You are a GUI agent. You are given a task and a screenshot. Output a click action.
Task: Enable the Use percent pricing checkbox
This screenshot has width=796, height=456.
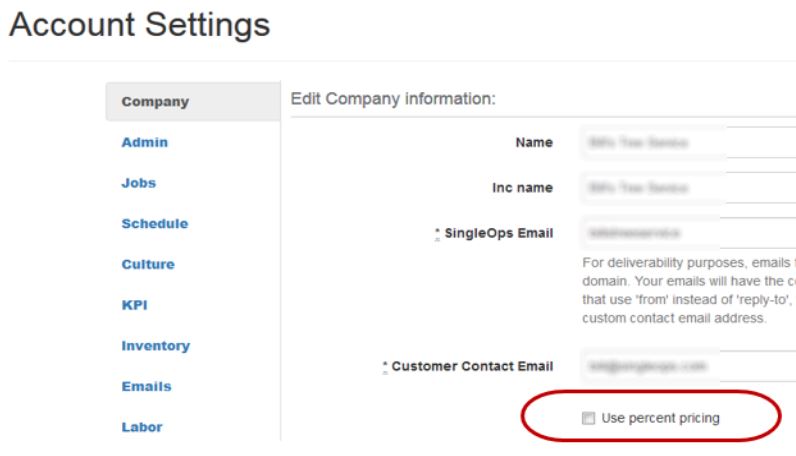coord(588,418)
